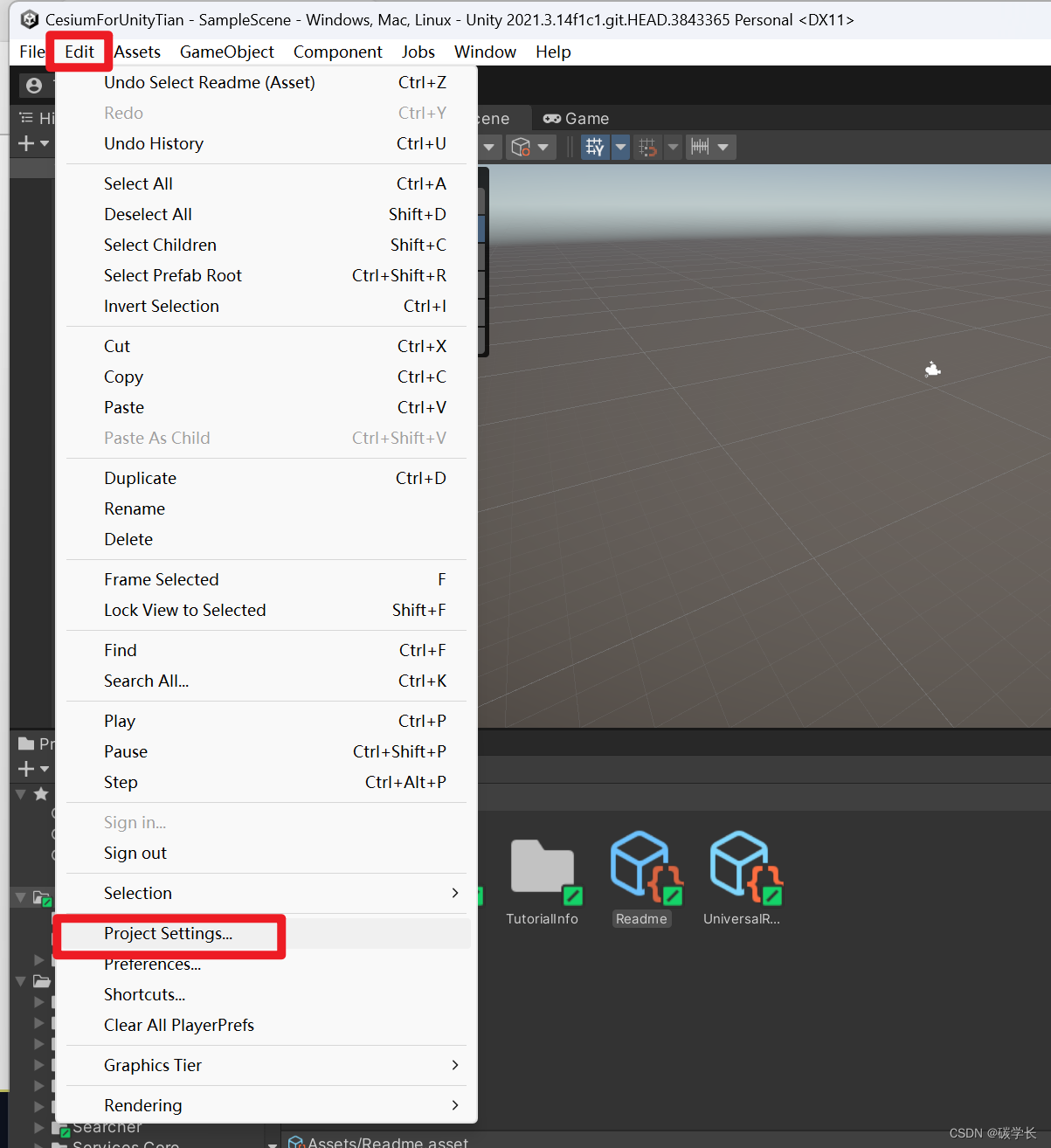Select the UniversalR... asset
The image size is (1051, 1148).
(743, 878)
